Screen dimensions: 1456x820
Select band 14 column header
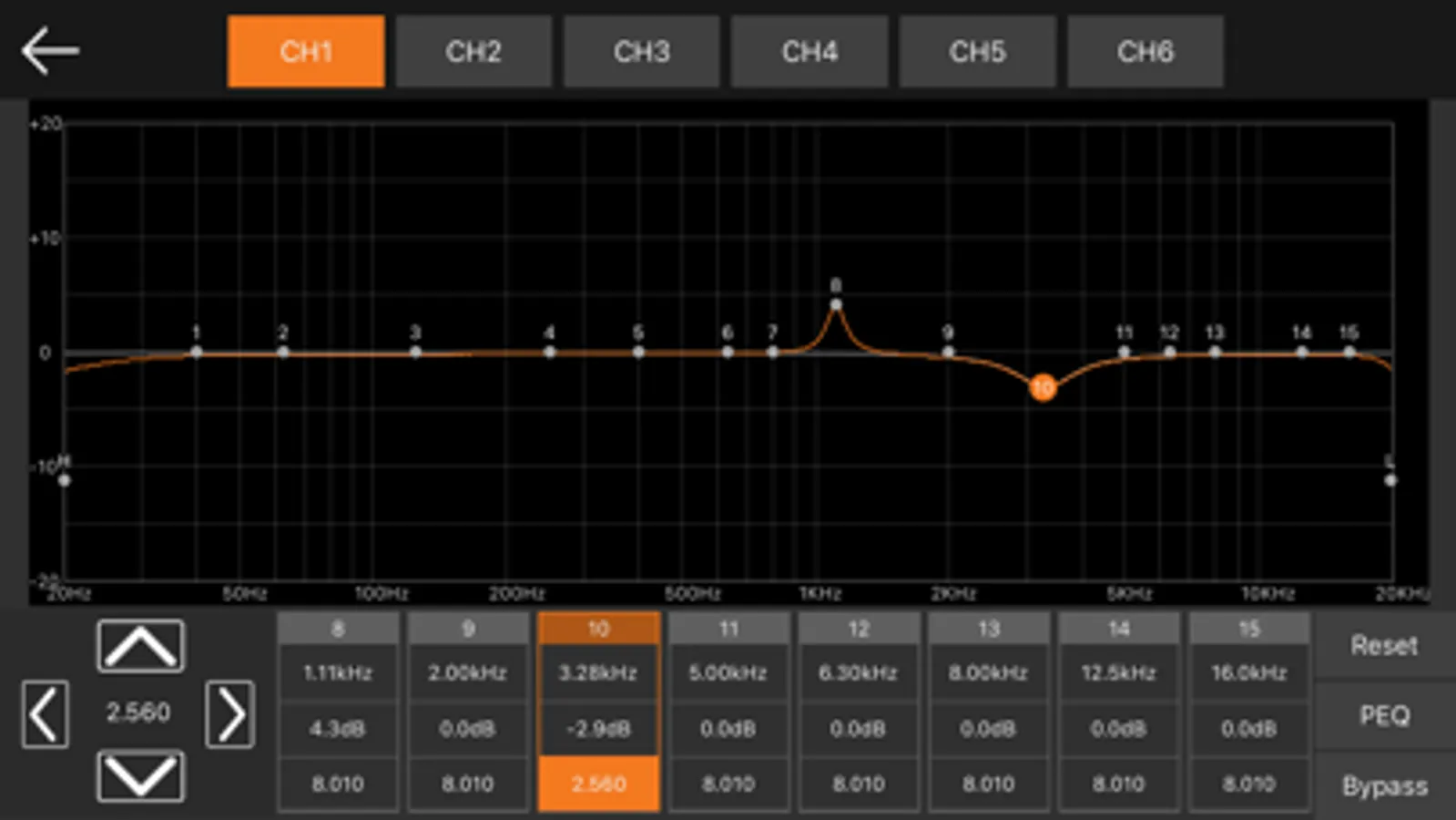coord(1119,629)
